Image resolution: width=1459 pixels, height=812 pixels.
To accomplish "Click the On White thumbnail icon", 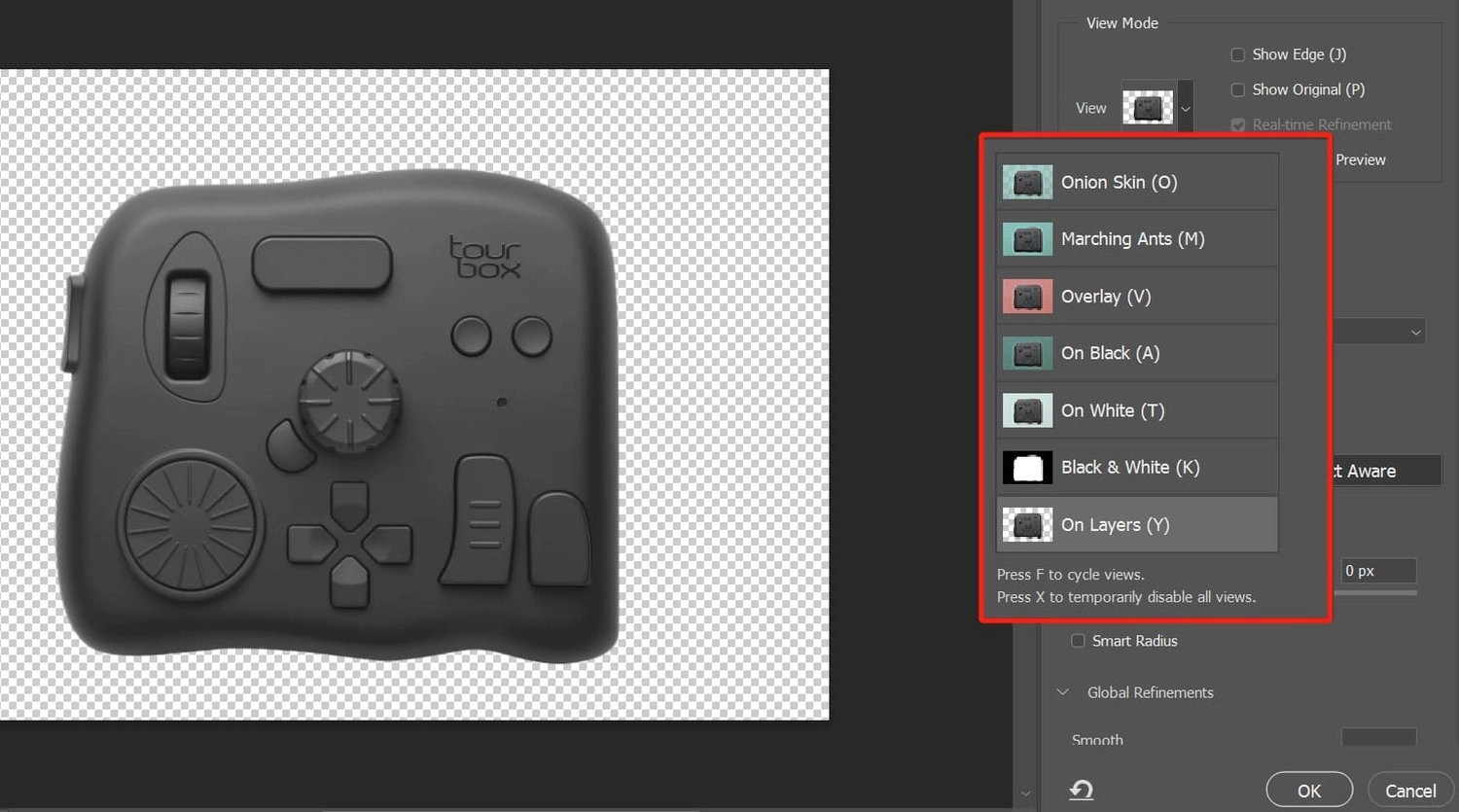I will pos(1027,410).
